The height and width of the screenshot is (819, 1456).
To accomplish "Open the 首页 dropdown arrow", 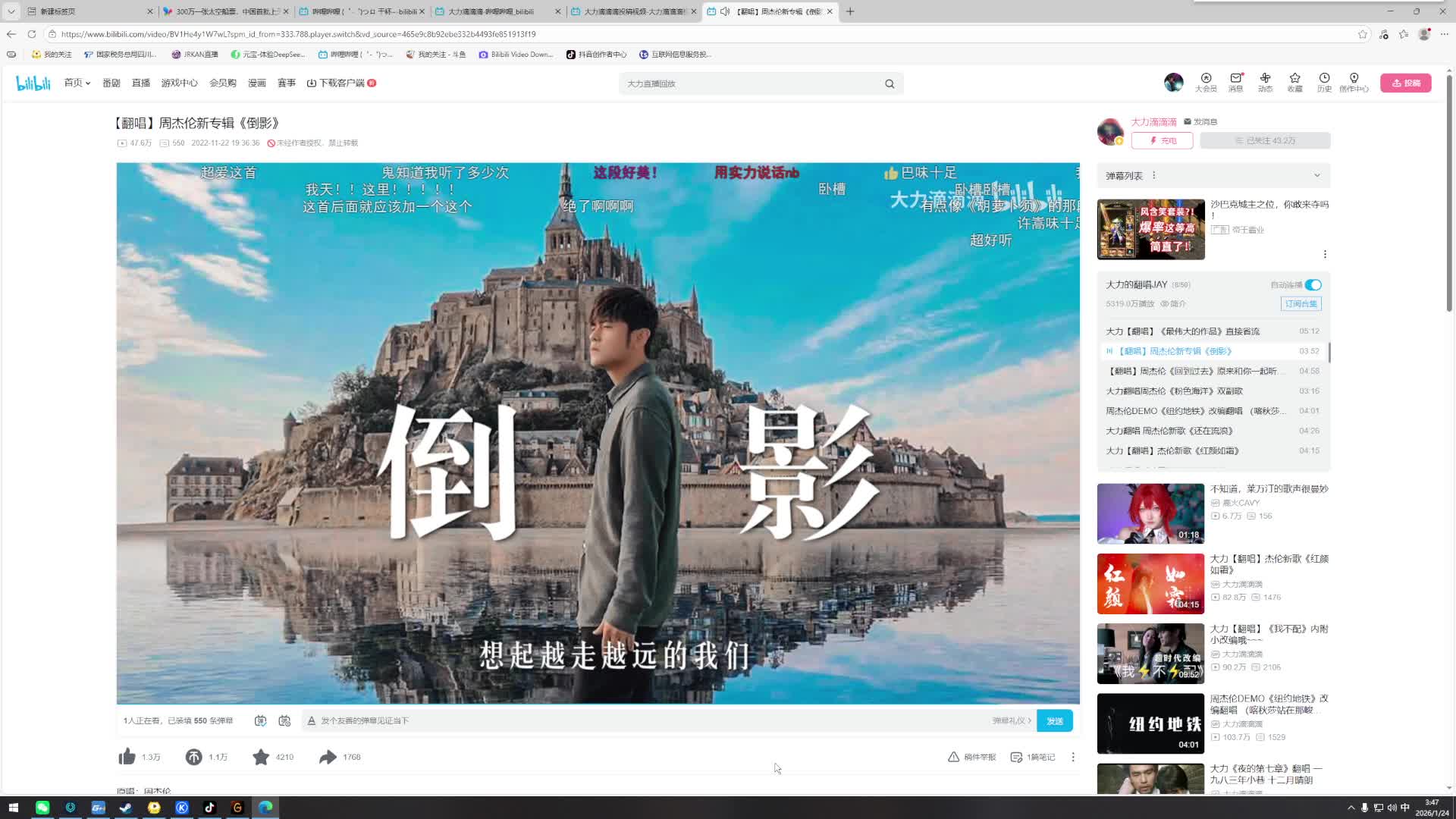I will pyautogui.click(x=87, y=83).
